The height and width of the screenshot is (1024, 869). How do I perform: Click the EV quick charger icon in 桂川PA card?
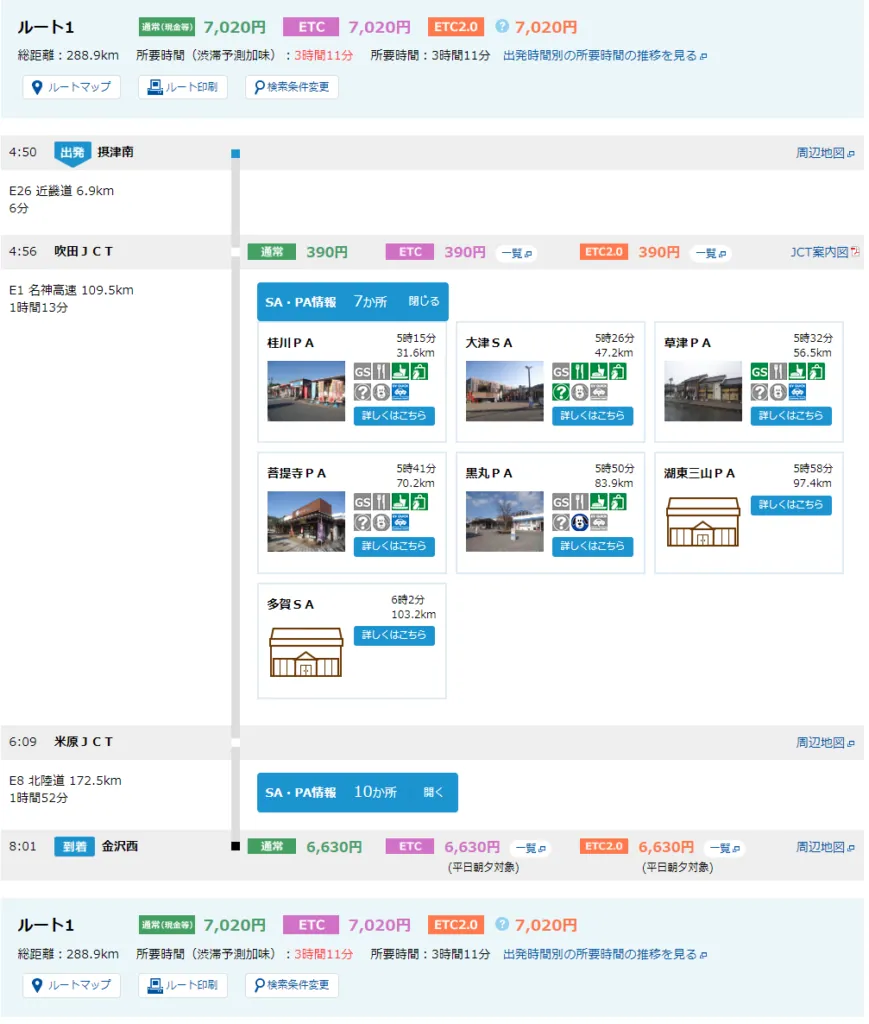[400, 392]
